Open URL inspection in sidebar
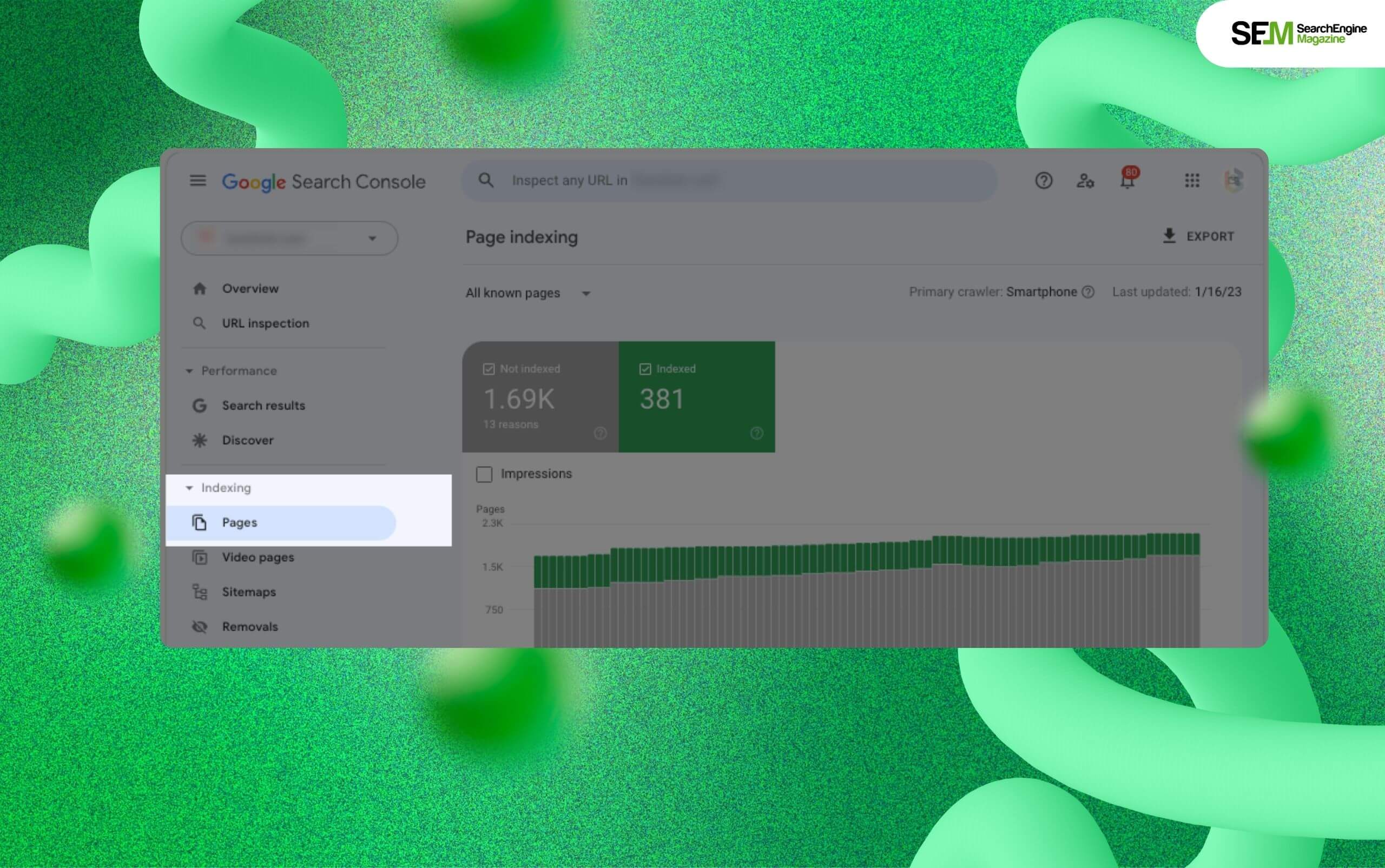1385x868 pixels. (265, 323)
